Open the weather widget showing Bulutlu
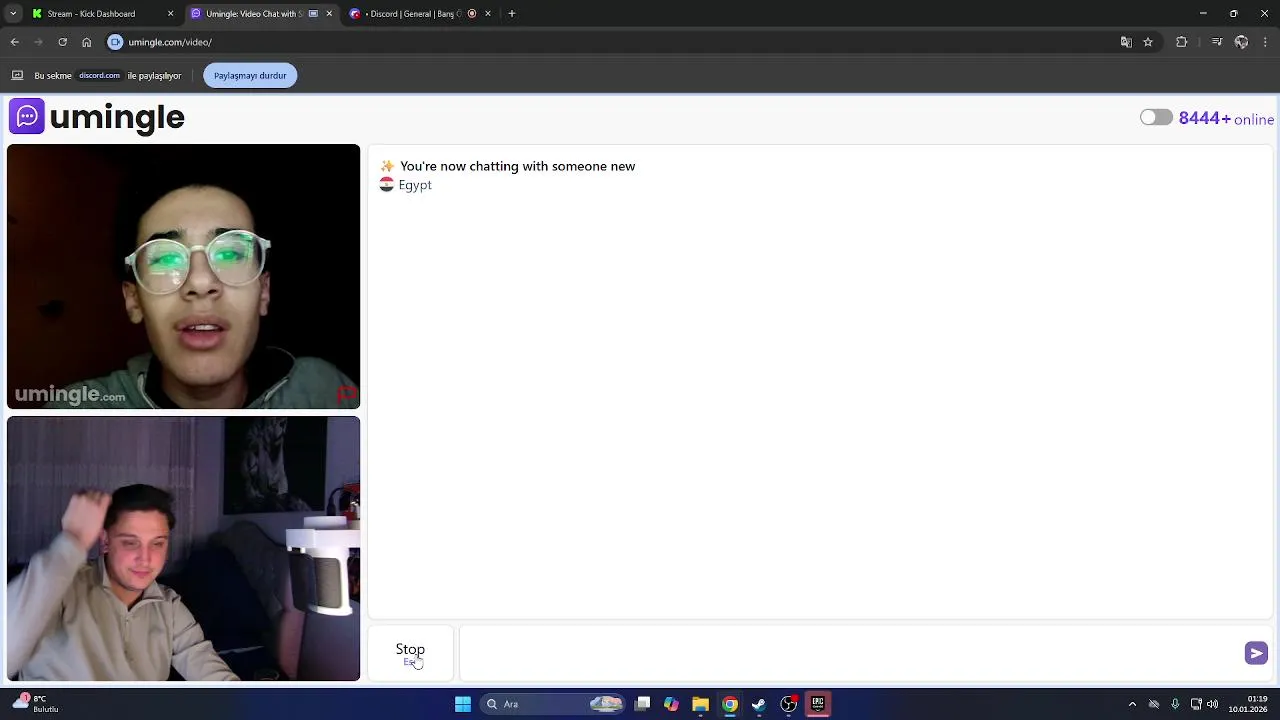The height and width of the screenshot is (720, 1280). [35, 704]
